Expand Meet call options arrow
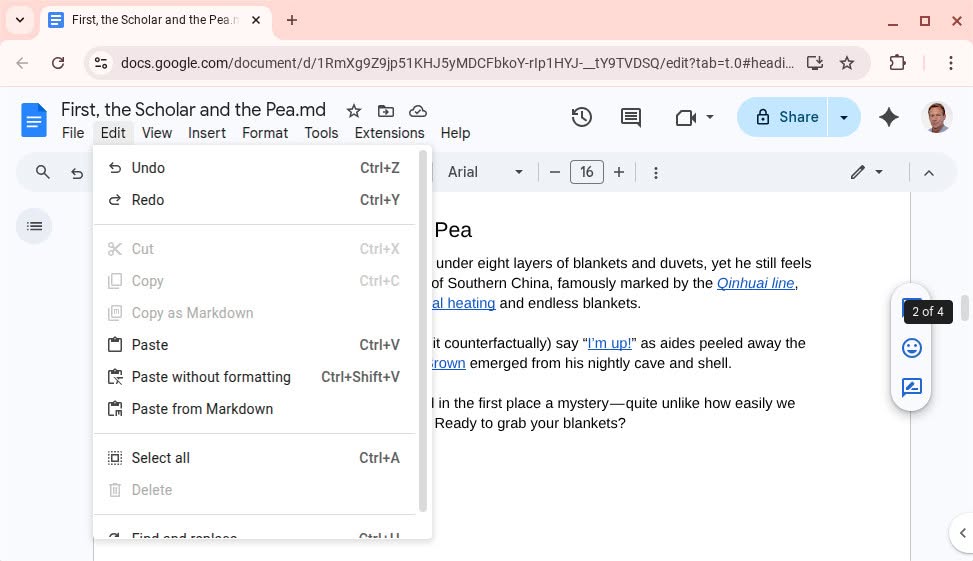The image size is (973, 561). coord(710,117)
